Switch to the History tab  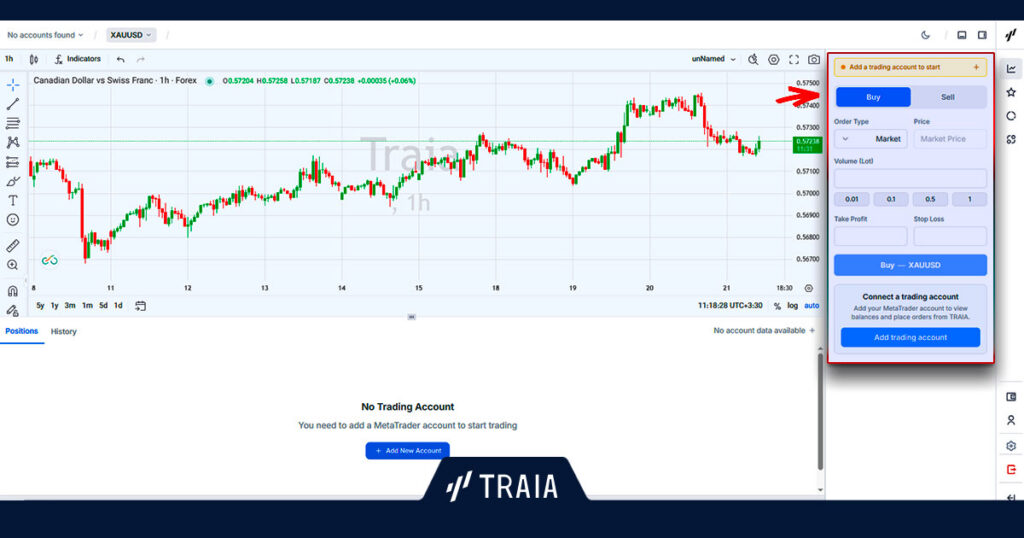click(x=63, y=332)
